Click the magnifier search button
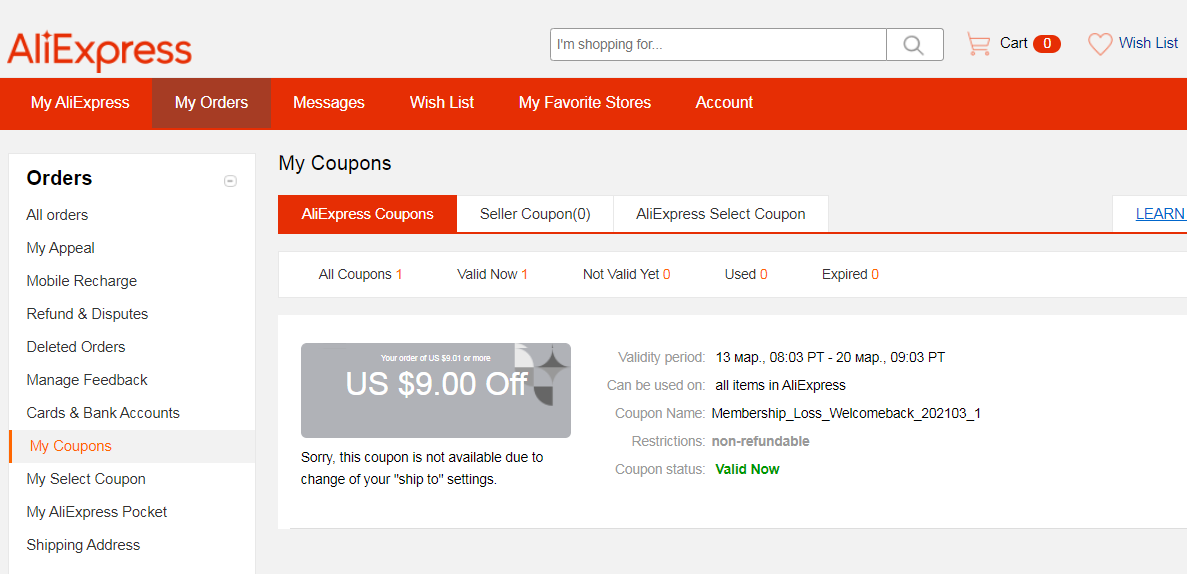 [x=914, y=45]
